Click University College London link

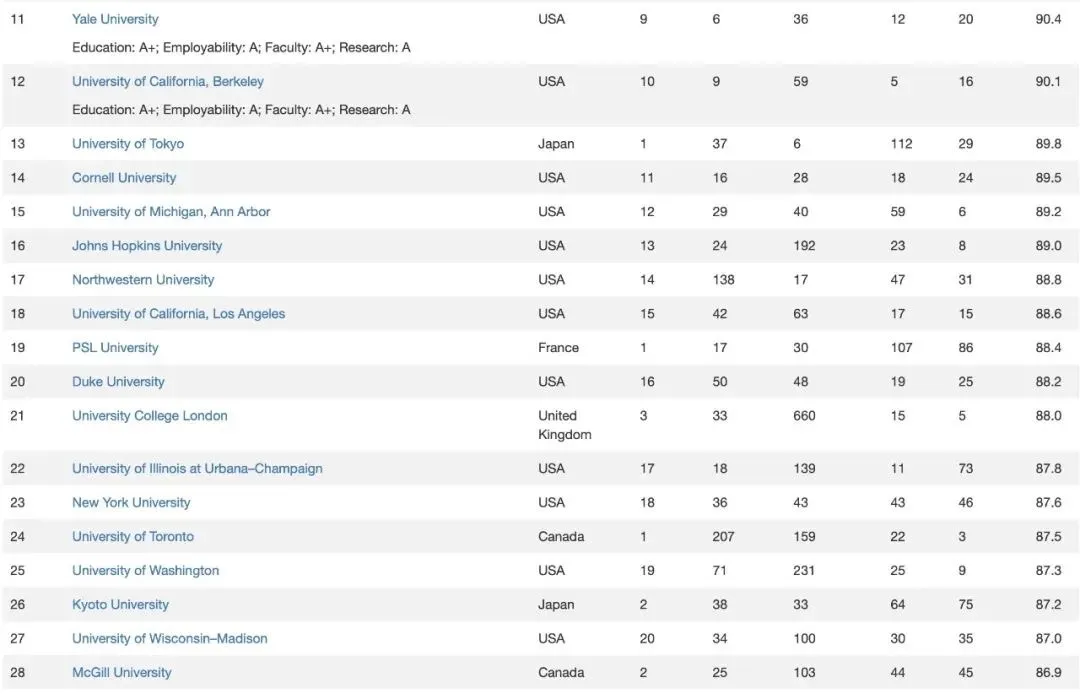coord(149,415)
